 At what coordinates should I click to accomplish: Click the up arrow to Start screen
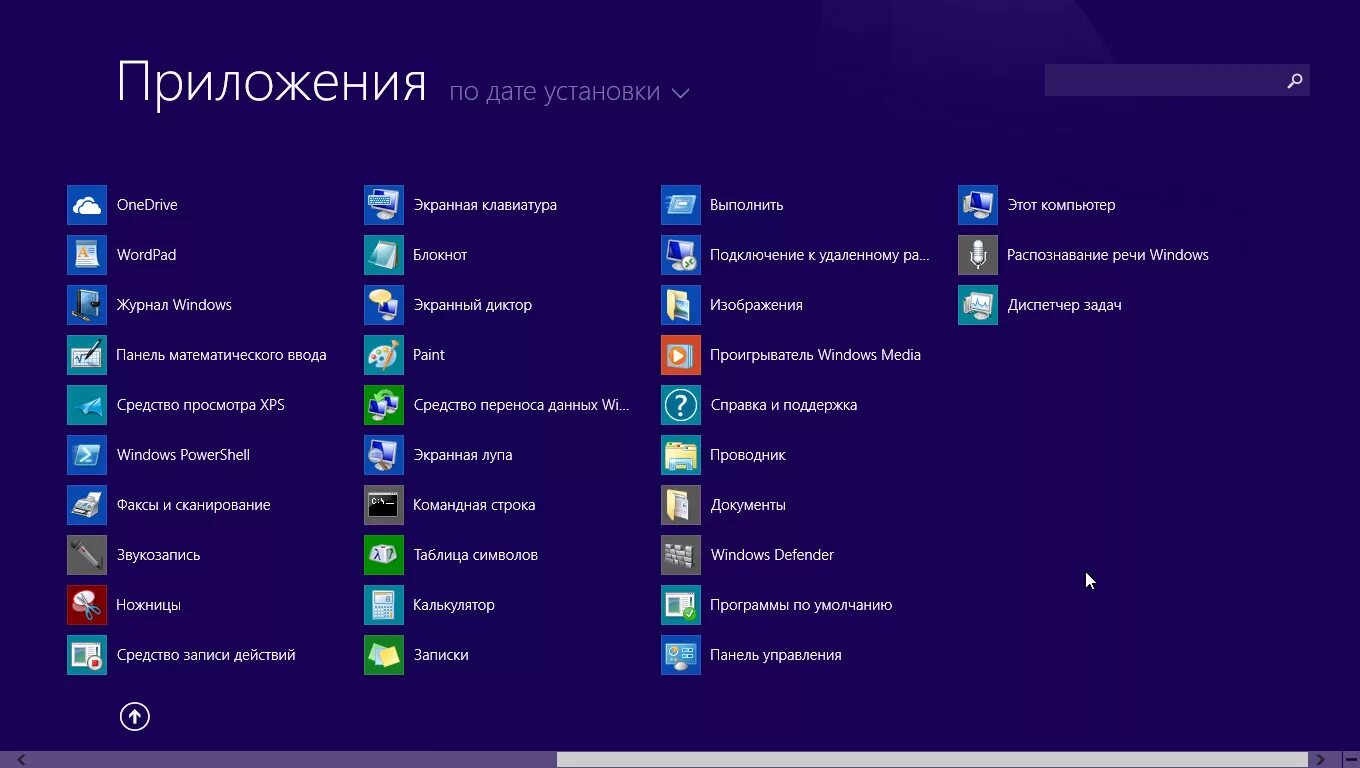tap(135, 716)
